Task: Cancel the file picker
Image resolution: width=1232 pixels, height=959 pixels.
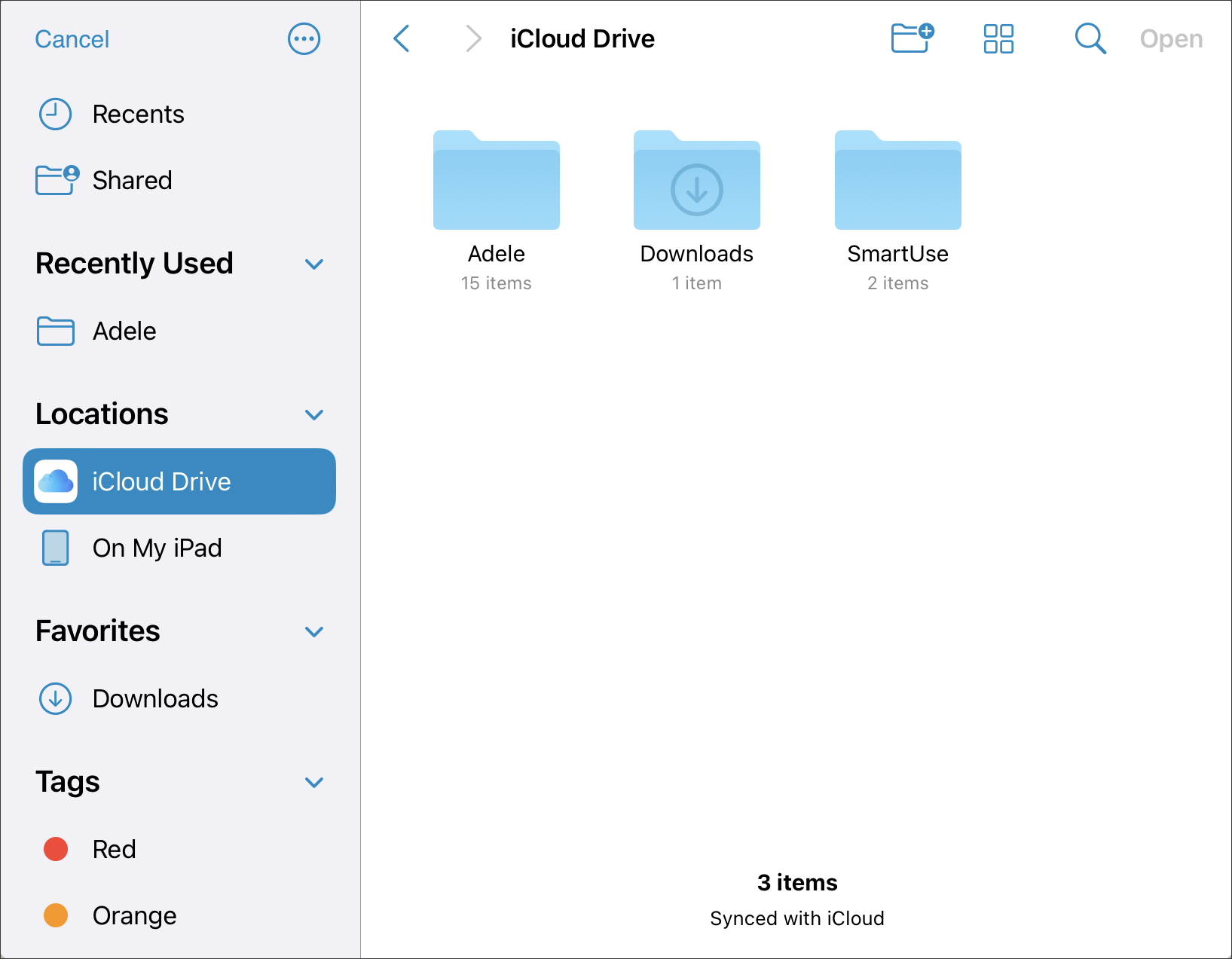Action: click(72, 39)
